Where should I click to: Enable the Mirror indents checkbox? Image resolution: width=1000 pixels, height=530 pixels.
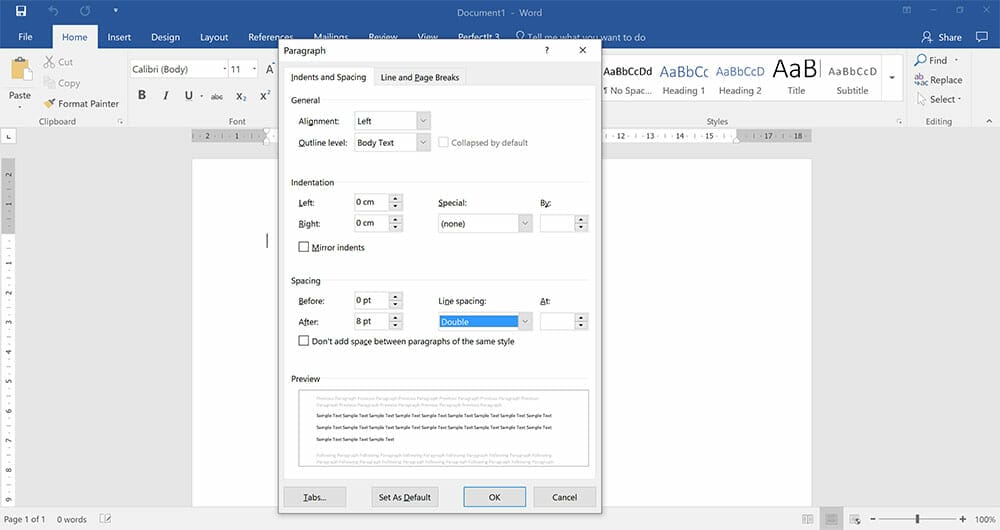click(304, 247)
